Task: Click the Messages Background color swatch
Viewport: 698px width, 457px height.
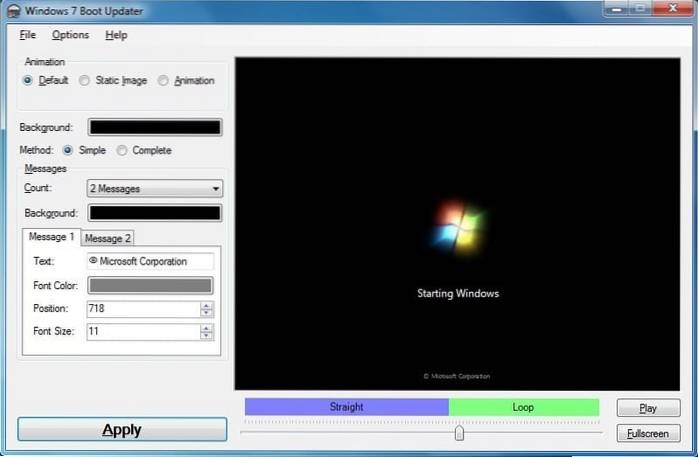Action: tap(155, 213)
